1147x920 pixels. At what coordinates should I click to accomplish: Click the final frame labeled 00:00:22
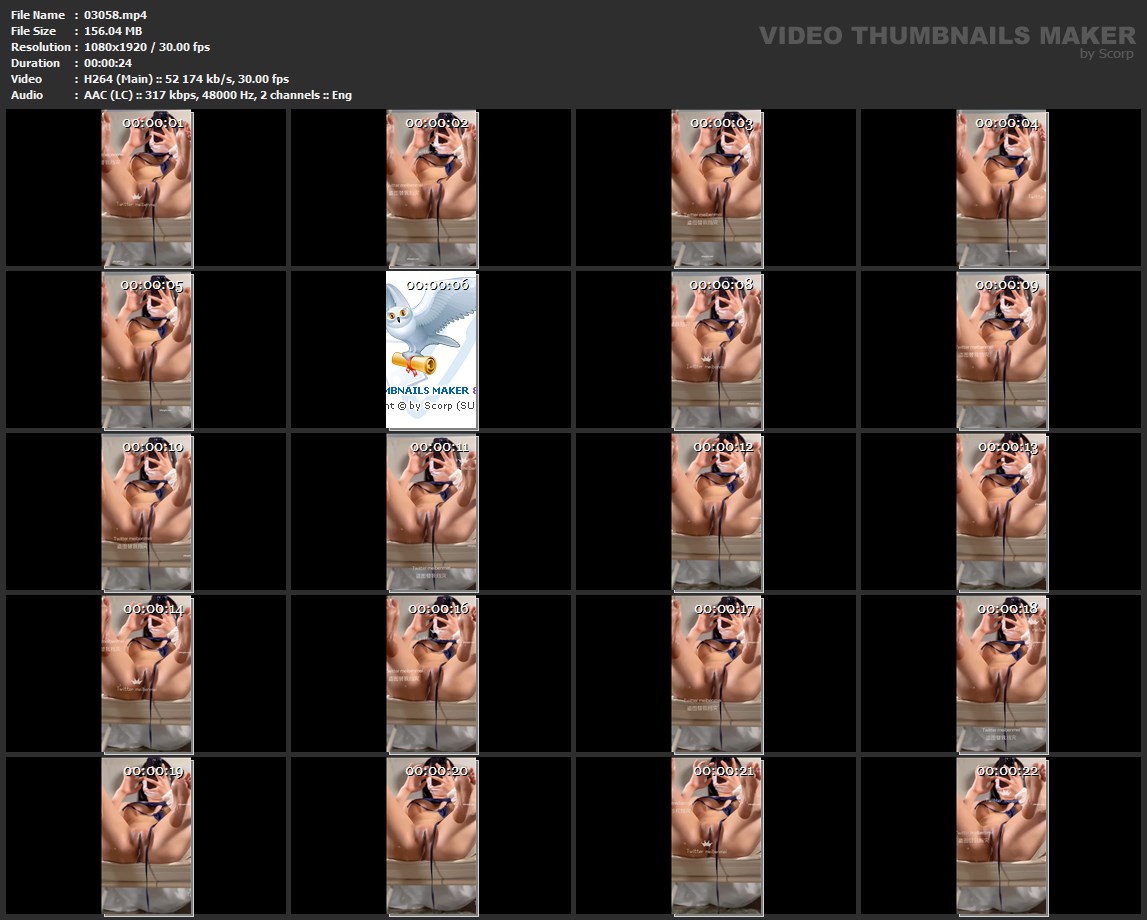[1002, 836]
